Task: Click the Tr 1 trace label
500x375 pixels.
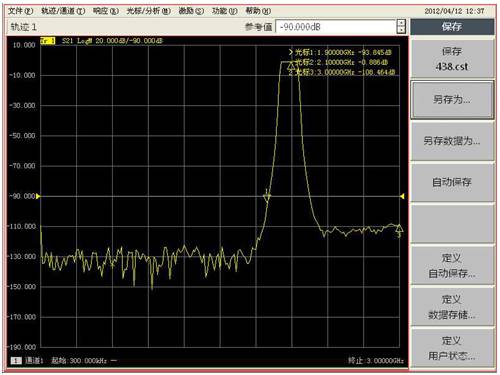Action: click(x=48, y=41)
